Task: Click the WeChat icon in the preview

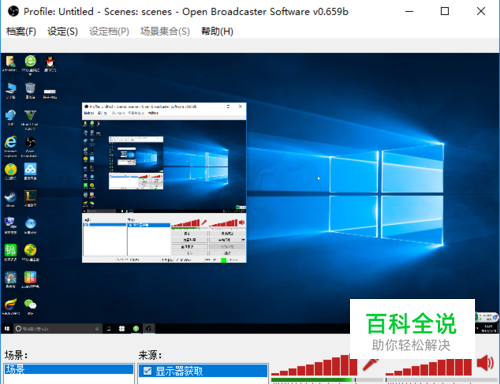Action: pos(30,304)
